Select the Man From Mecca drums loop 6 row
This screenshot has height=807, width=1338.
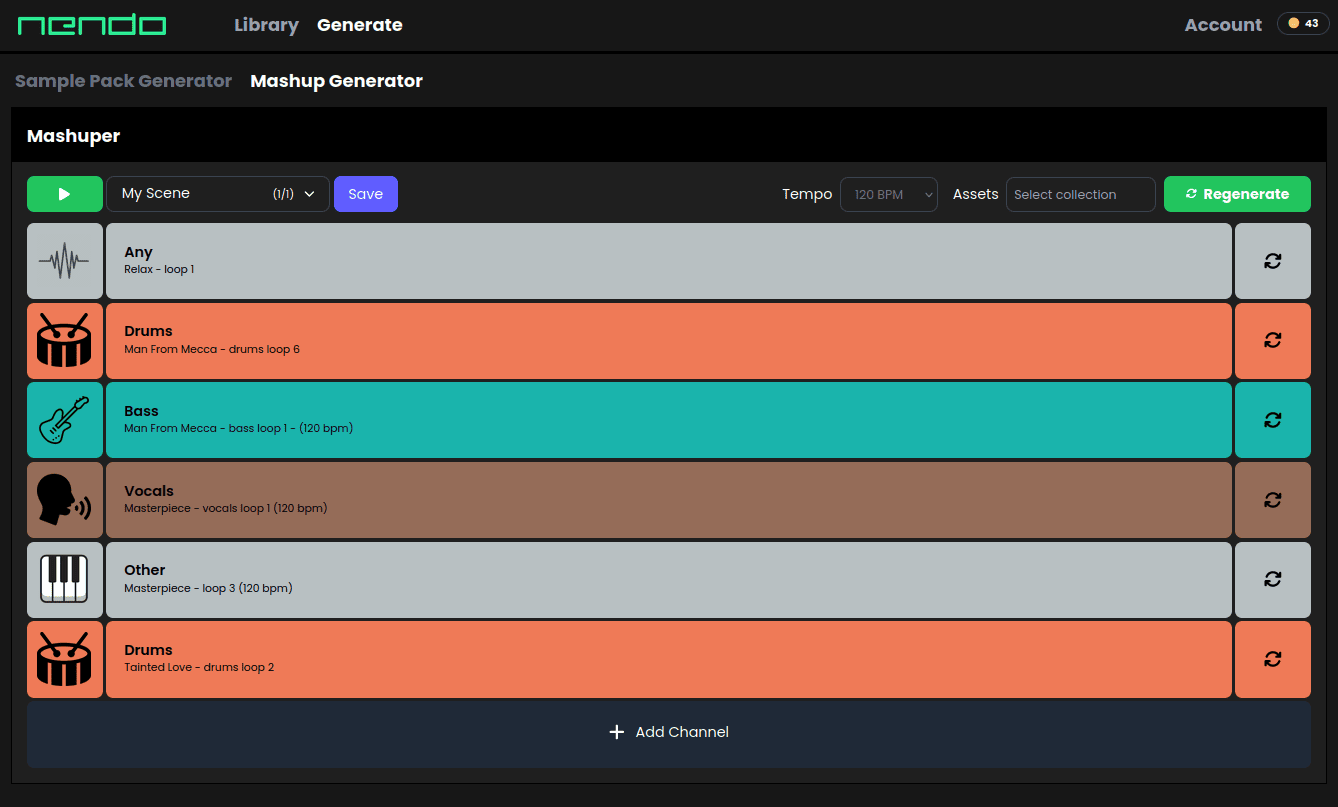pyautogui.click(x=669, y=340)
